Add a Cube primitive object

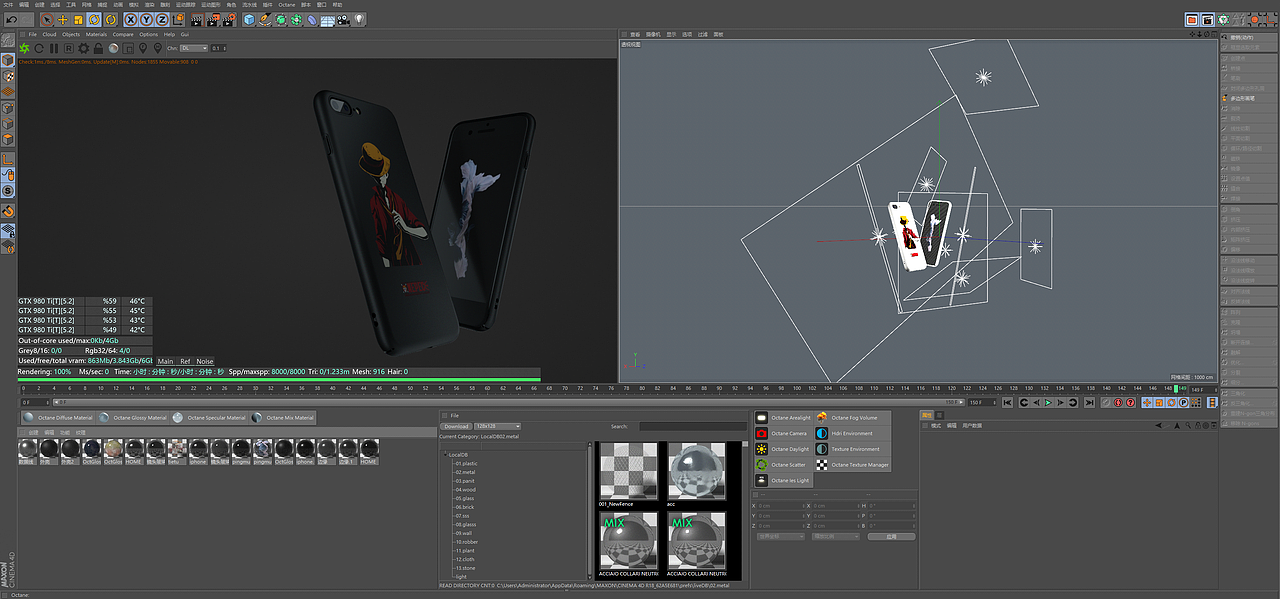coord(249,20)
